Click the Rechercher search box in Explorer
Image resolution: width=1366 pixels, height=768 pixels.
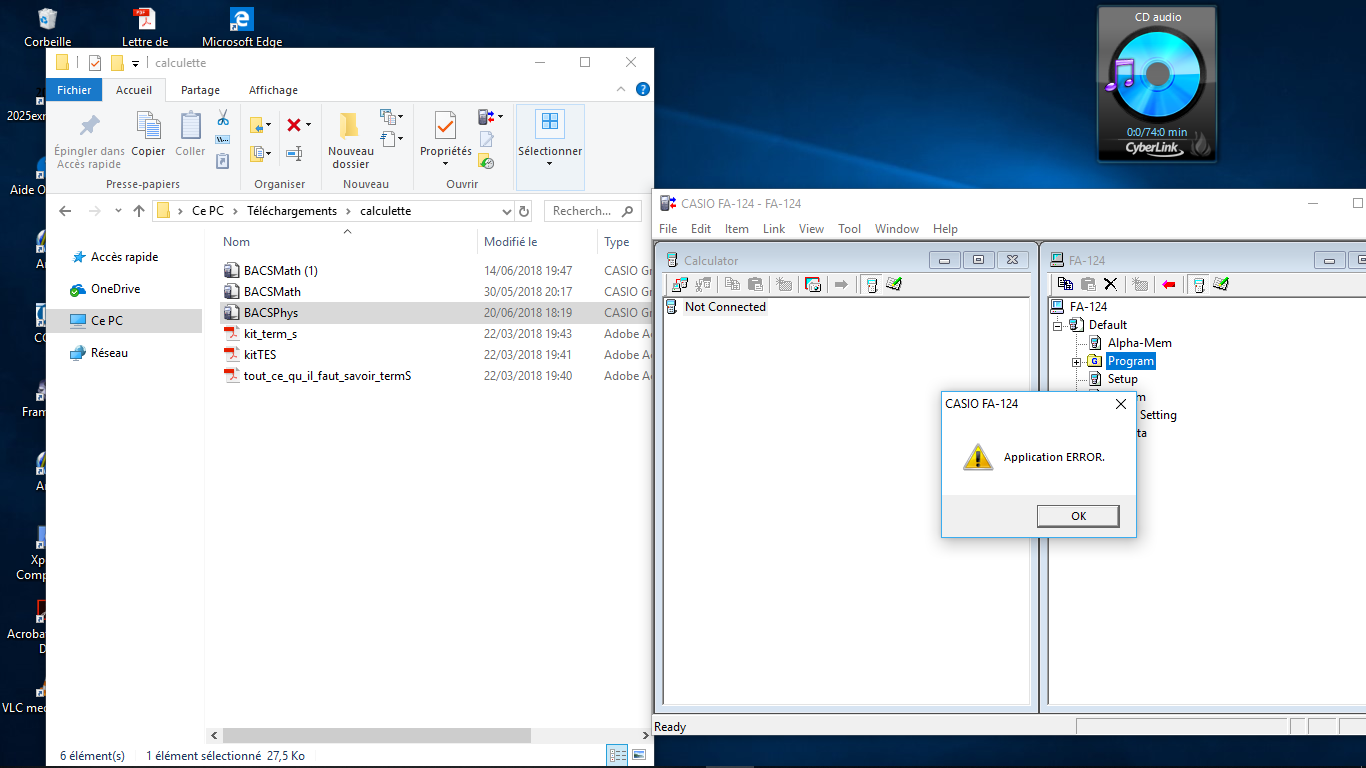[592, 211]
